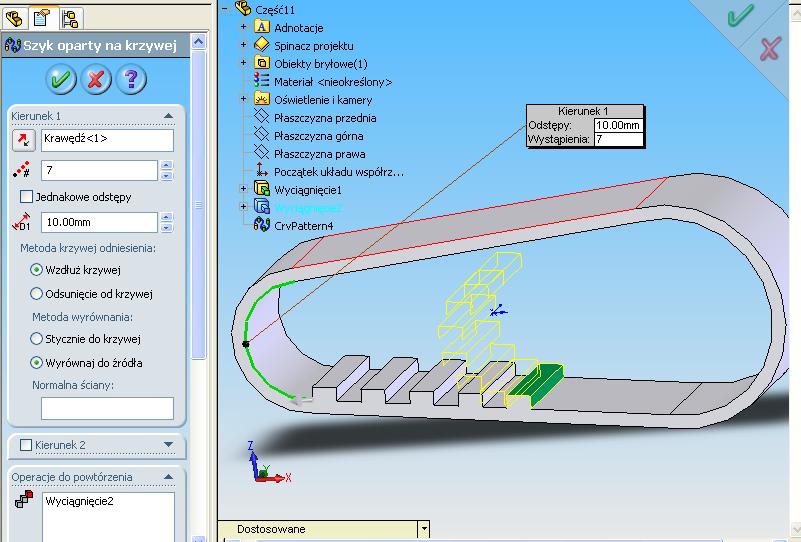Expand the Obiekty bryłowe(1) node
801x542 pixels.
[x=244, y=63]
